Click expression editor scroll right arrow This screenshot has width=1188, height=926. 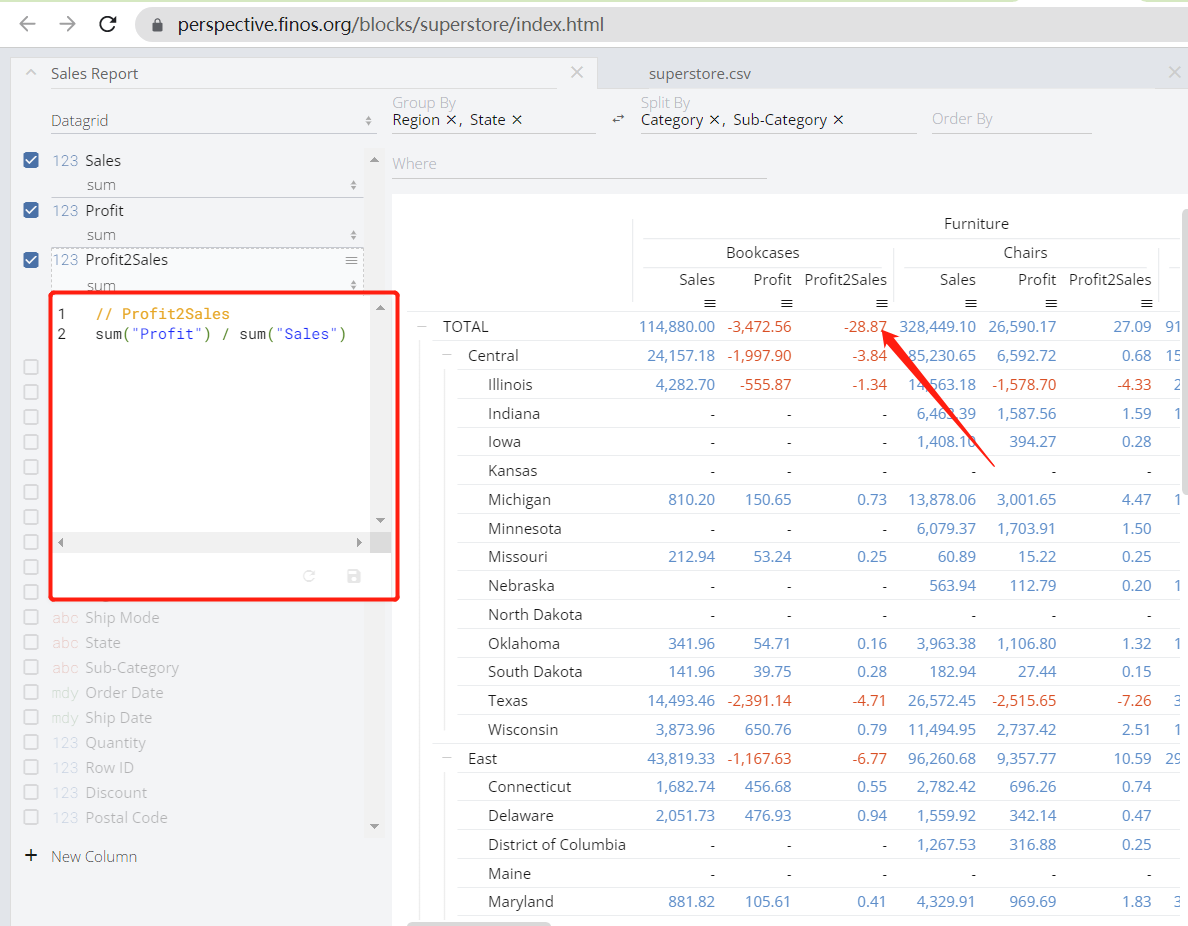(359, 543)
